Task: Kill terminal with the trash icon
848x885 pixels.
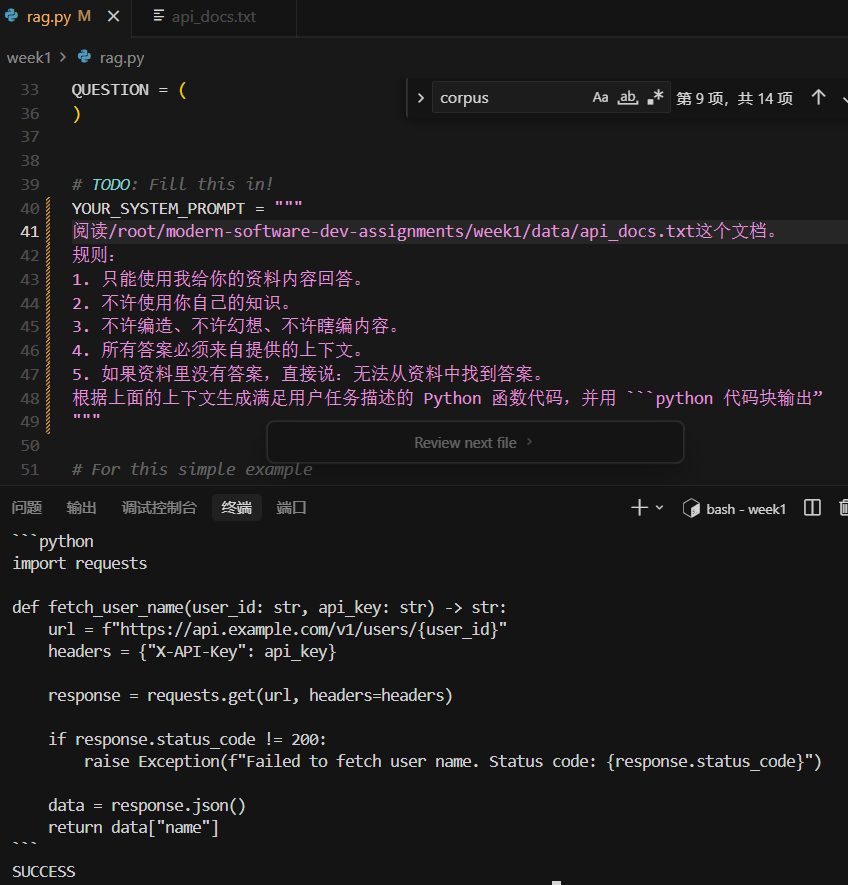Action: point(842,508)
